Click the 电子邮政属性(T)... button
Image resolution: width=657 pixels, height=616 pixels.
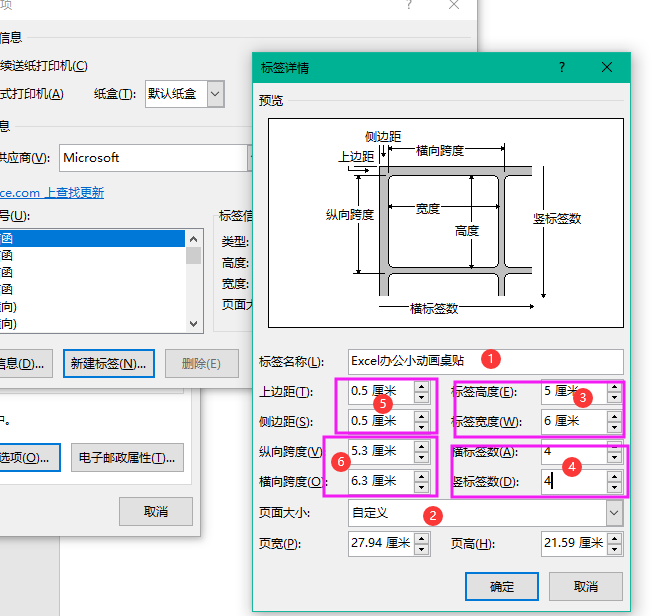(127, 458)
